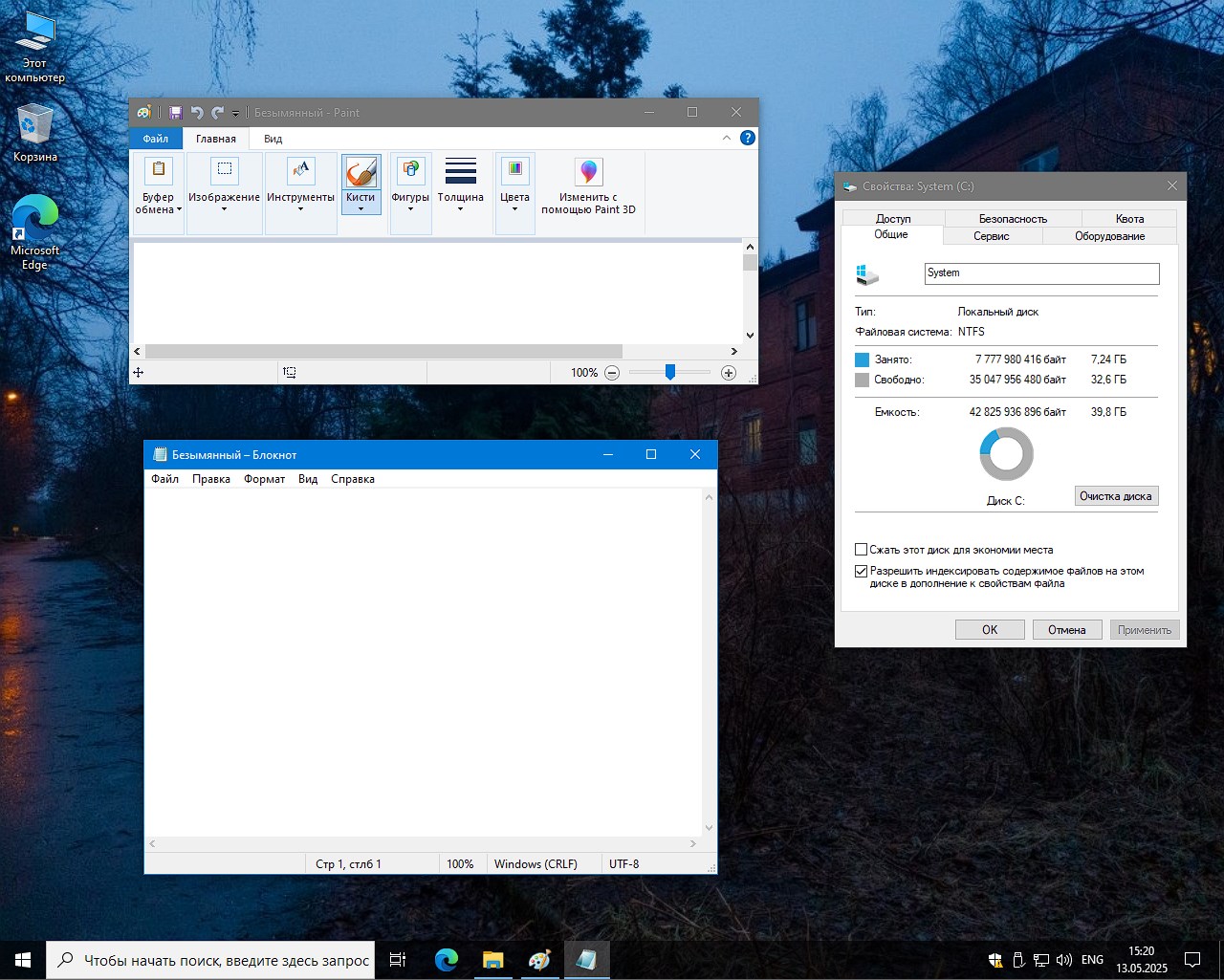
Task: Click the zoom out minus icon in Paint
Action: (612, 373)
